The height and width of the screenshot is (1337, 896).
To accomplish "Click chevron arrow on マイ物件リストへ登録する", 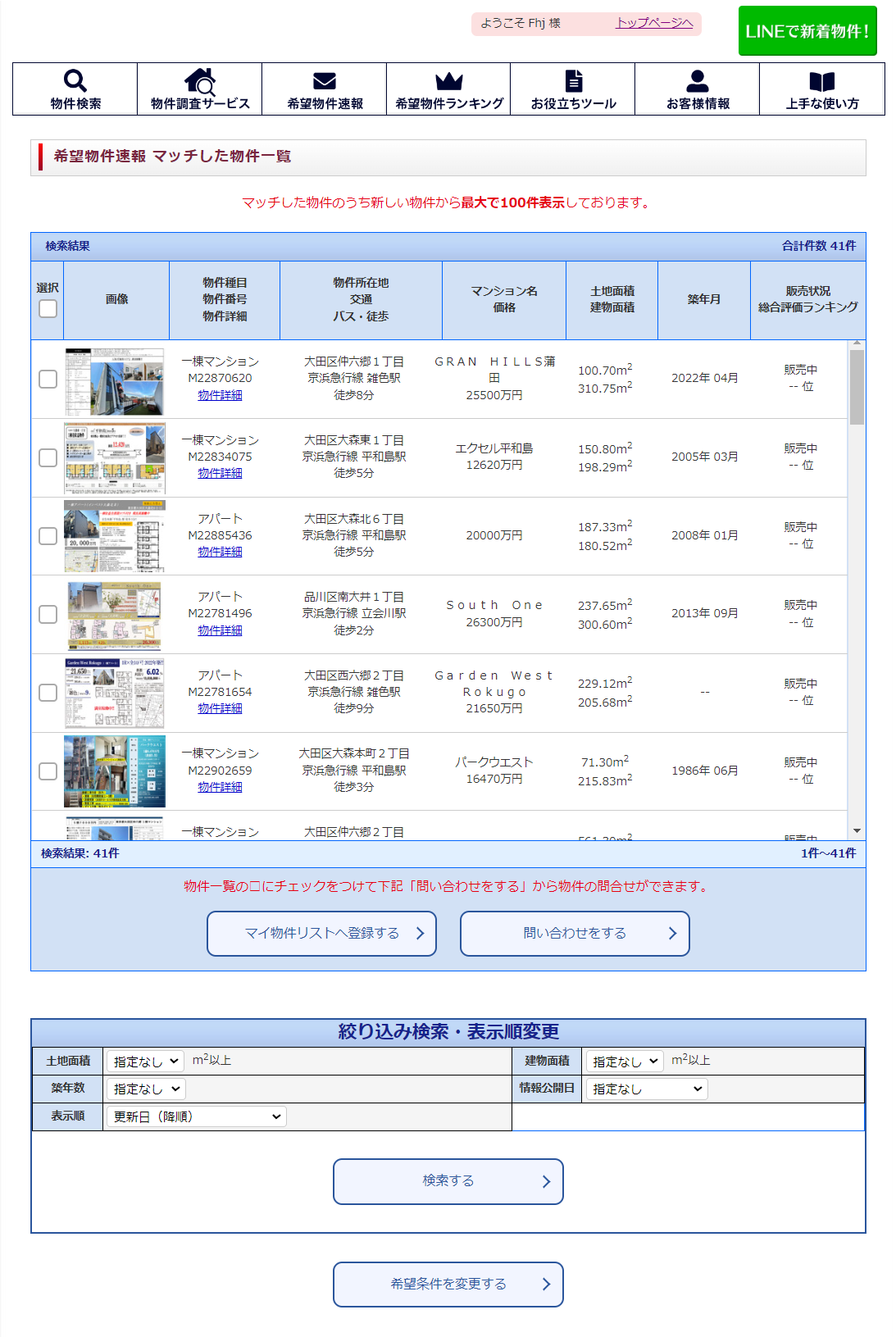I will click(x=420, y=933).
